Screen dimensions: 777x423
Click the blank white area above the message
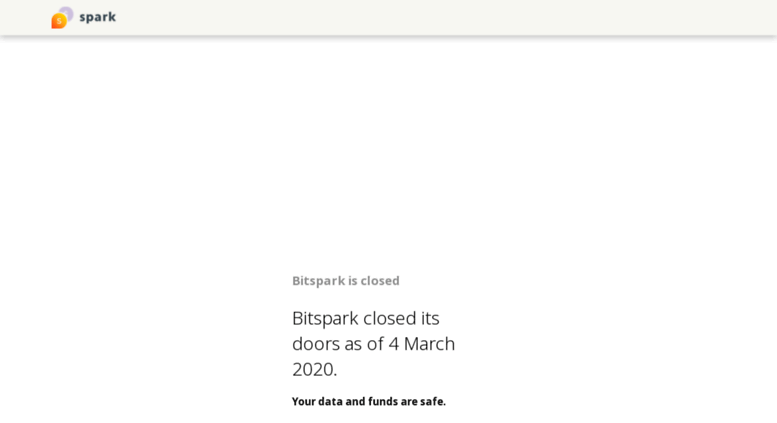click(388, 149)
